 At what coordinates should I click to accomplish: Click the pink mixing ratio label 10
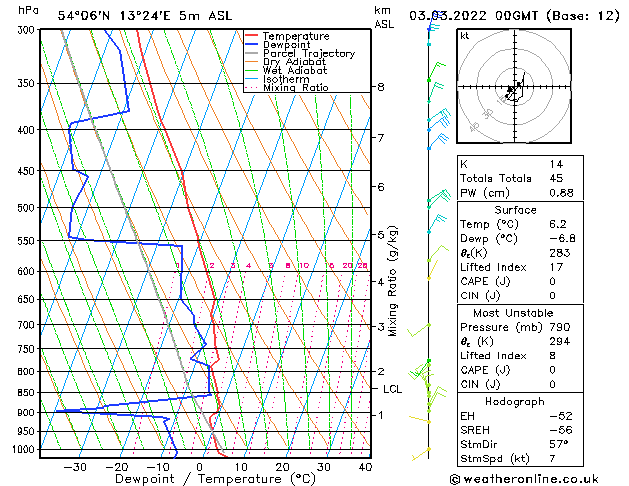[304, 265]
